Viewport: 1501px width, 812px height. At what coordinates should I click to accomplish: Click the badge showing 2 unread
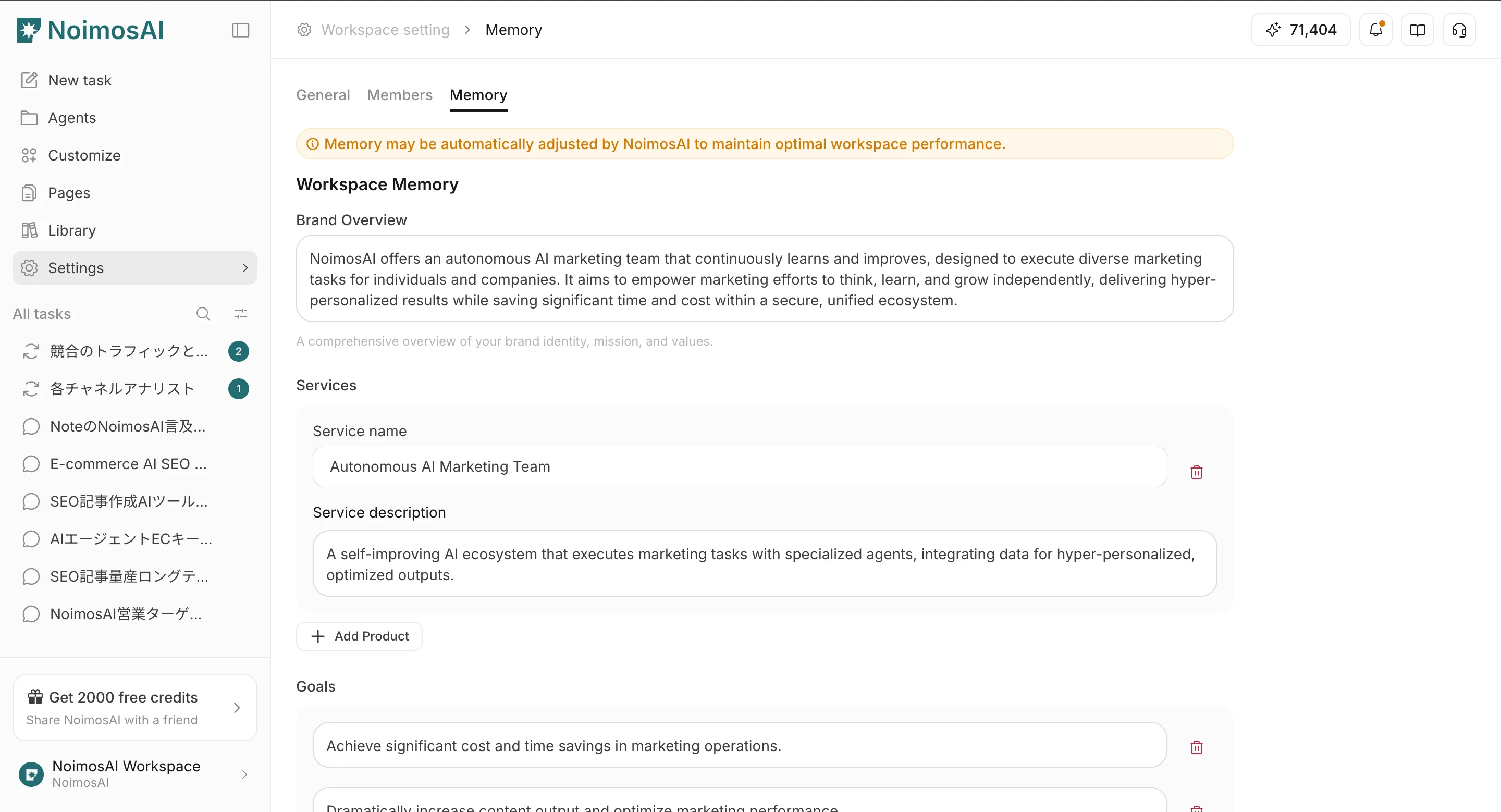[238, 351]
